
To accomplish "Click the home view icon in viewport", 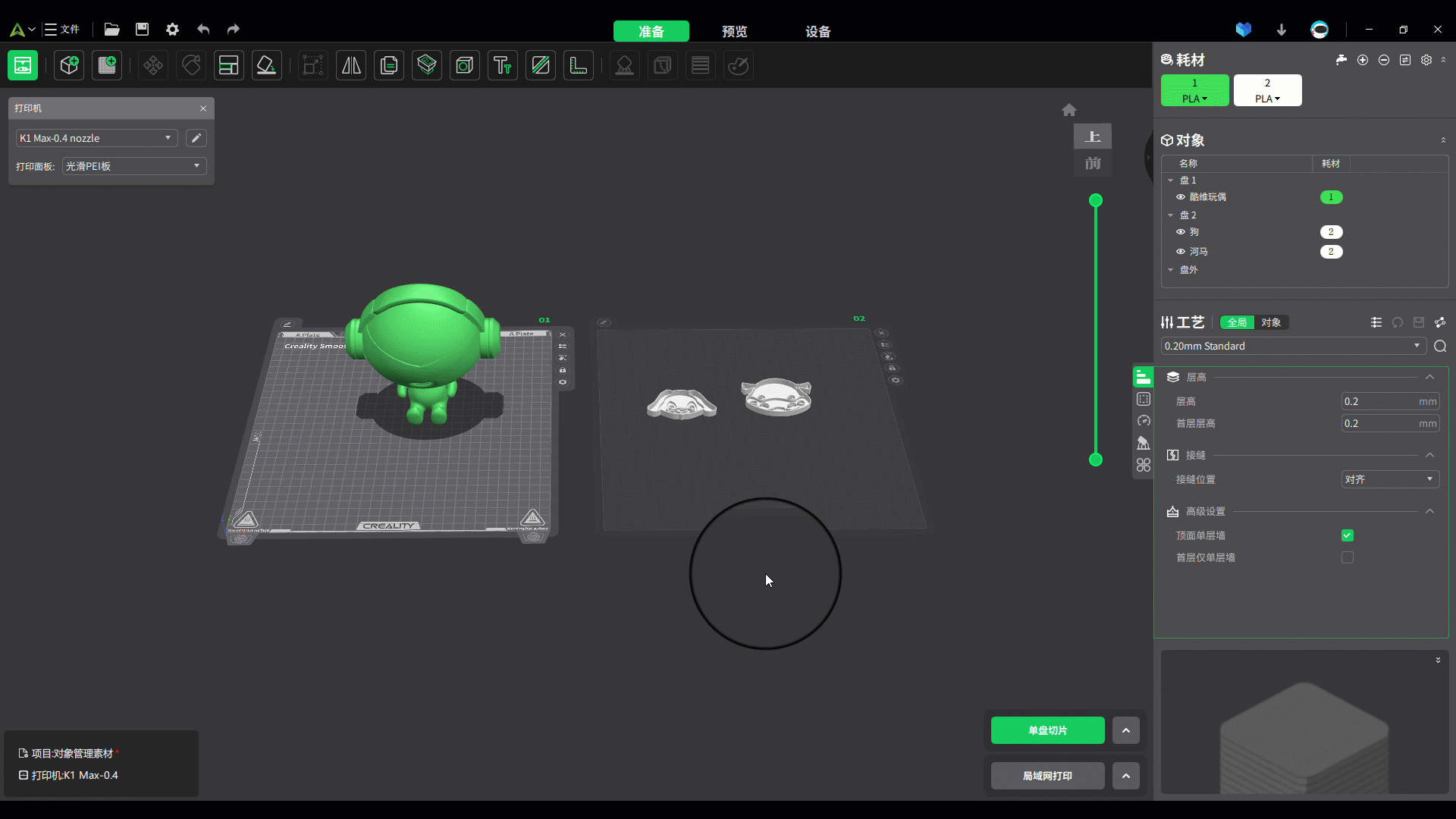I will [1068, 110].
